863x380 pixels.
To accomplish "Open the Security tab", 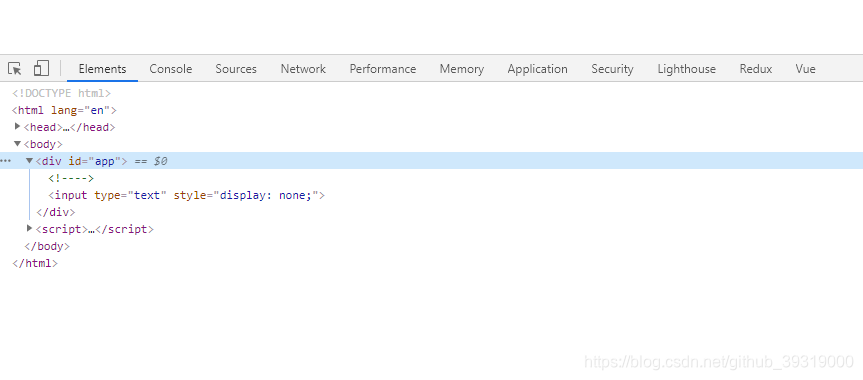I will (612, 69).
